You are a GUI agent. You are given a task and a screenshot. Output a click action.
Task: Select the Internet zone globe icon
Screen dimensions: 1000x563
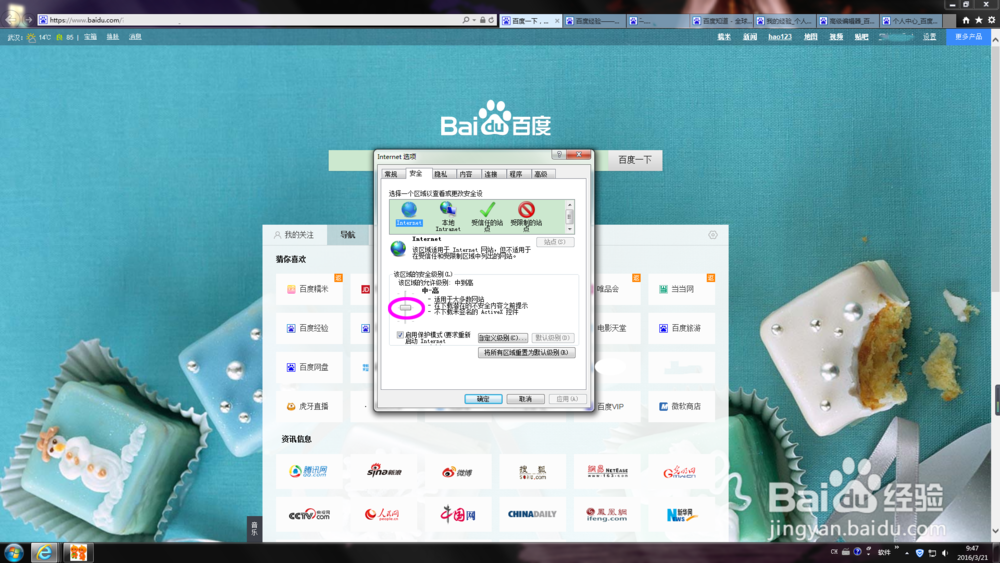point(409,214)
